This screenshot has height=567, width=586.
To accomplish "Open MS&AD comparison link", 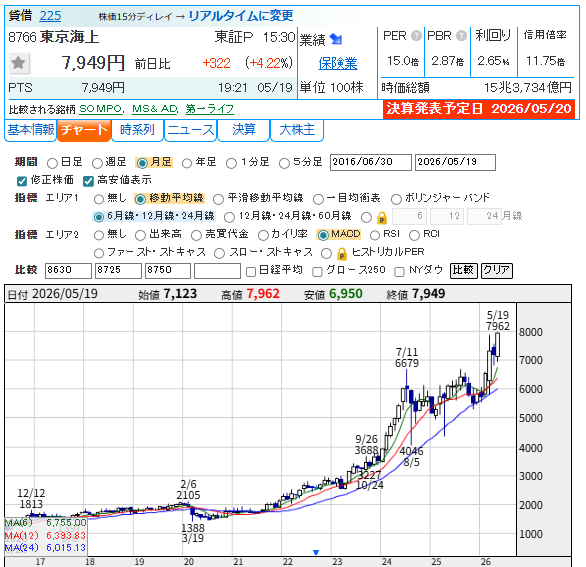I will tap(155, 109).
